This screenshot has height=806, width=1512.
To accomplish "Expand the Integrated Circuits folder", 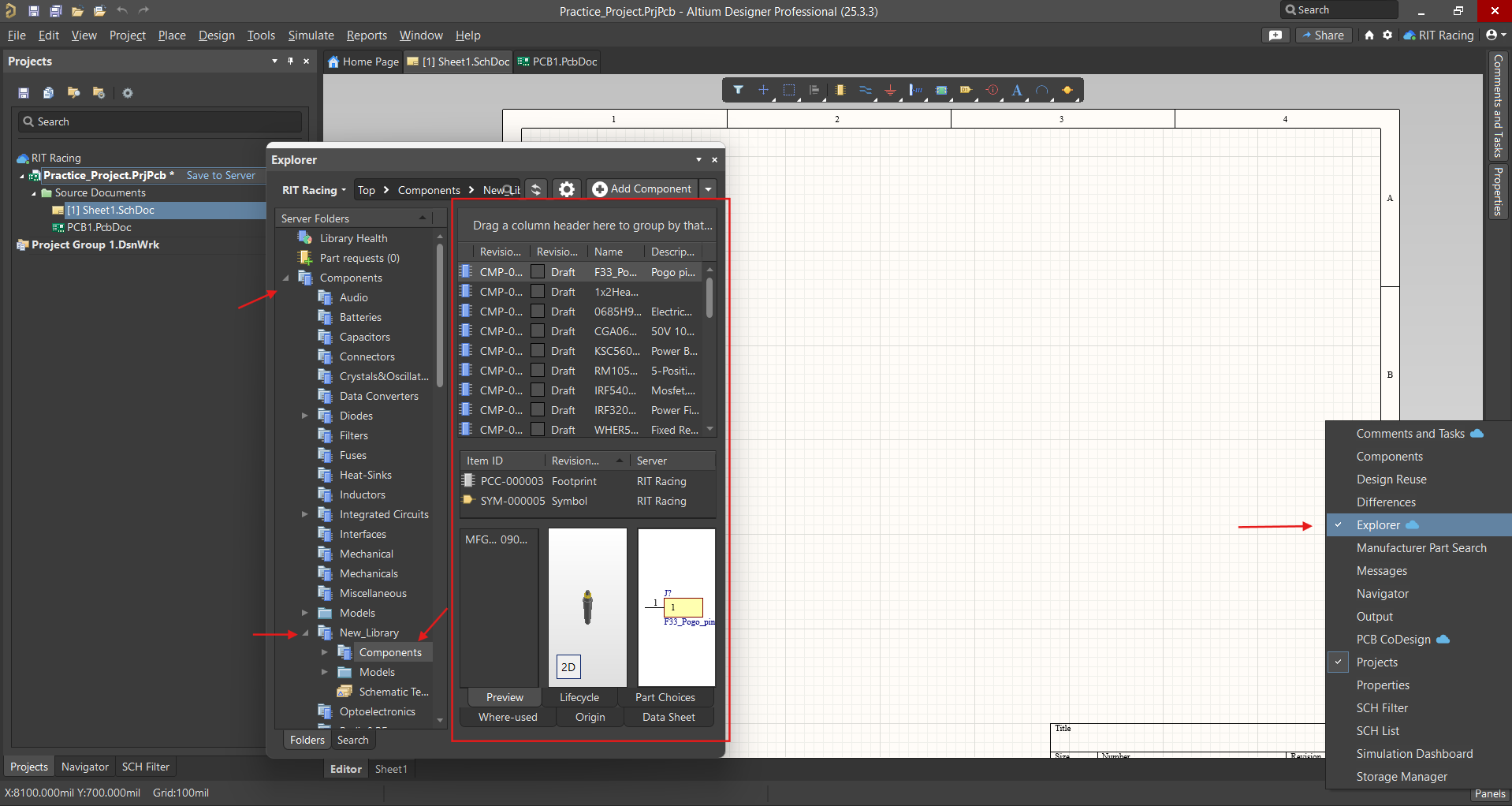I will pyautogui.click(x=305, y=514).
